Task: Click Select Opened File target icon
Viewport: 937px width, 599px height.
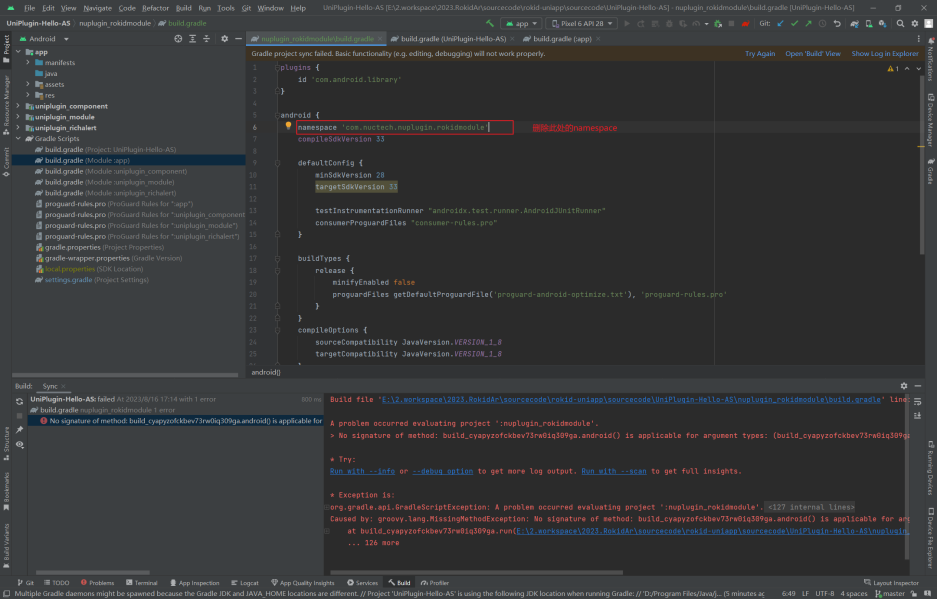Action: pyautogui.click(x=178, y=38)
